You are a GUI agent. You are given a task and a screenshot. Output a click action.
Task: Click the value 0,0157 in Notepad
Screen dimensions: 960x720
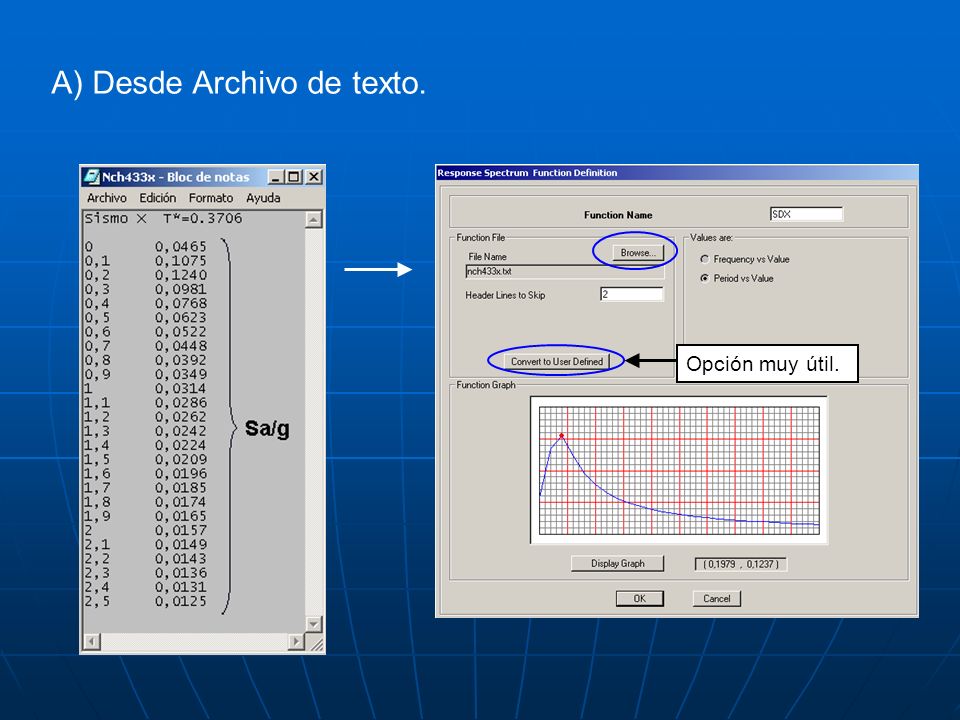[181, 530]
